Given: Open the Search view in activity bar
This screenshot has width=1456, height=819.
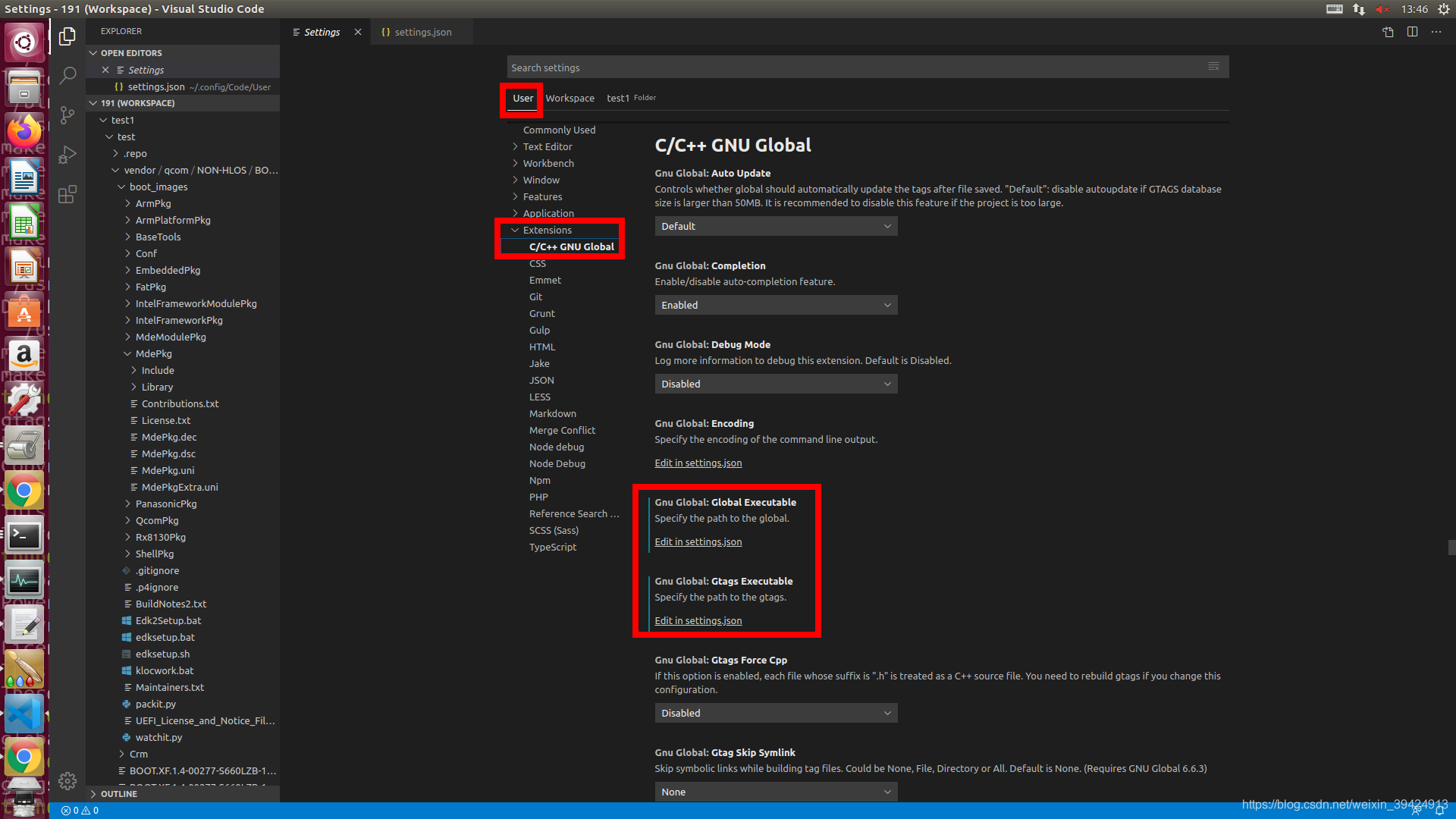Looking at the screenshot, I should pos(67,75).
